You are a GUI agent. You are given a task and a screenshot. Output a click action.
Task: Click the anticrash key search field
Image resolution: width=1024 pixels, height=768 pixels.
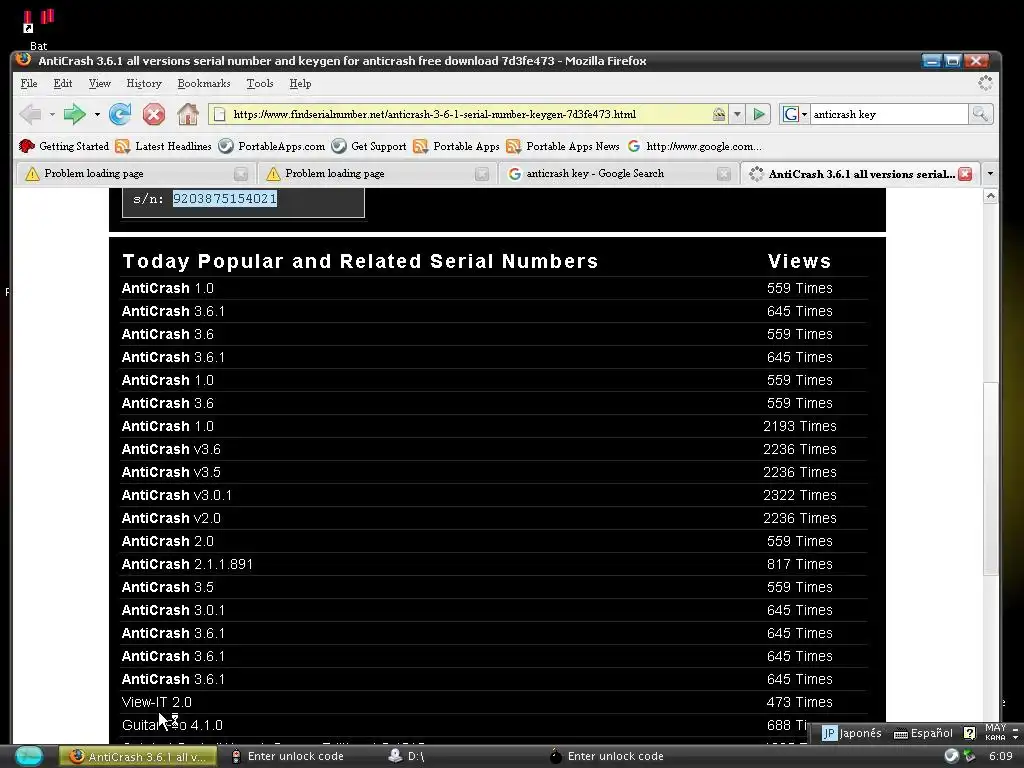889,114
